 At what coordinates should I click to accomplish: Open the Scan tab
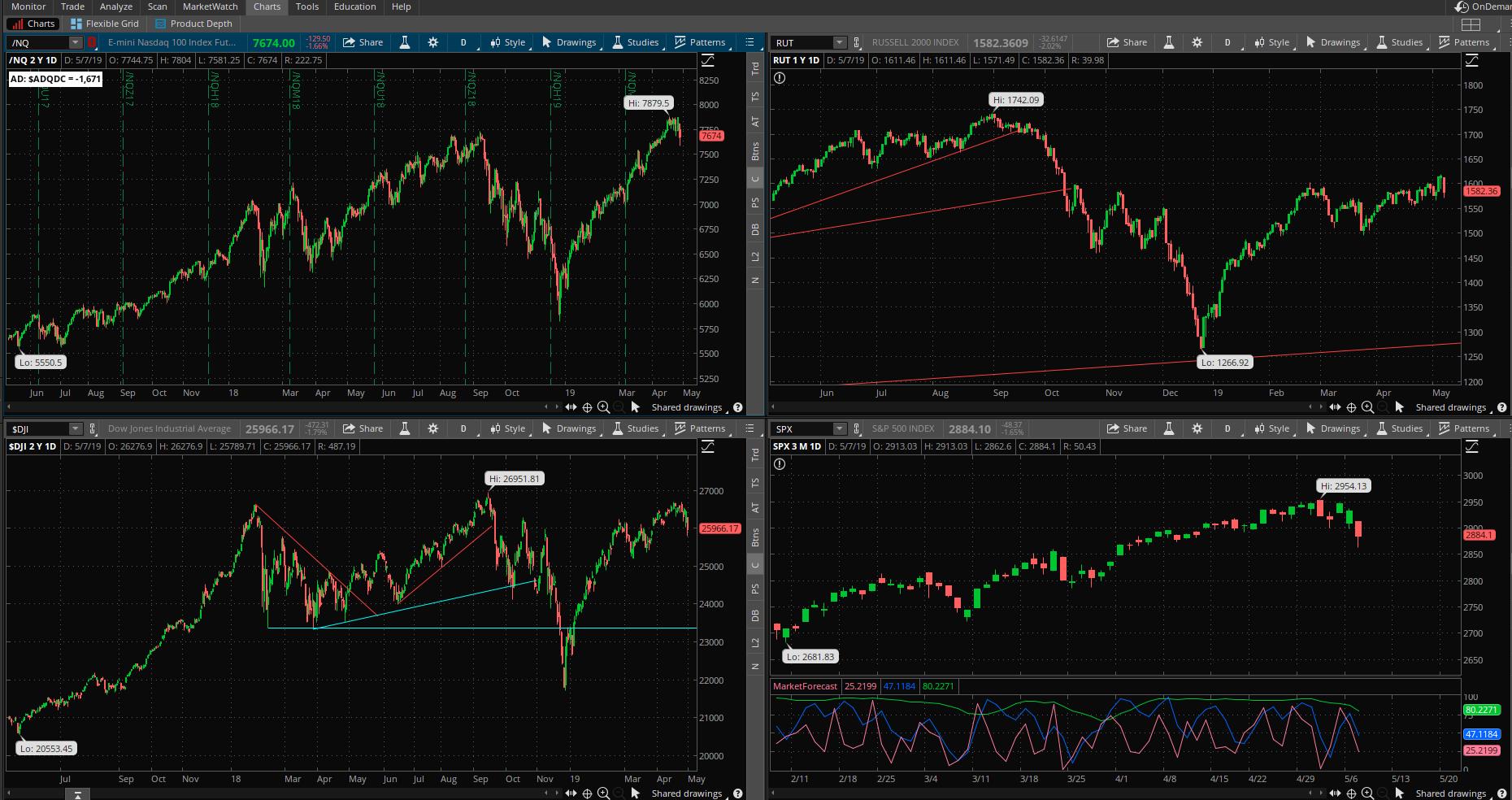pos(157,7)
